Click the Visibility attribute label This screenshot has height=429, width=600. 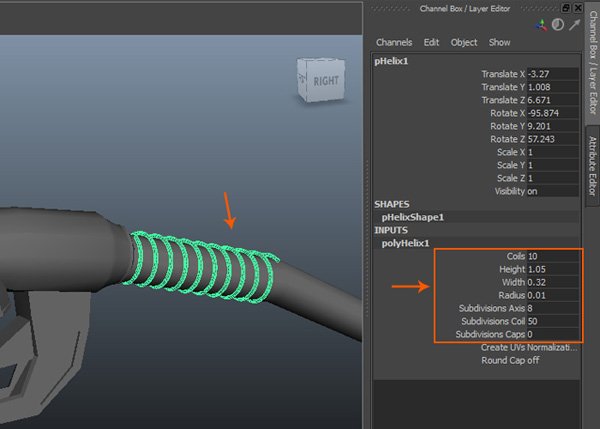coord(510,191)
